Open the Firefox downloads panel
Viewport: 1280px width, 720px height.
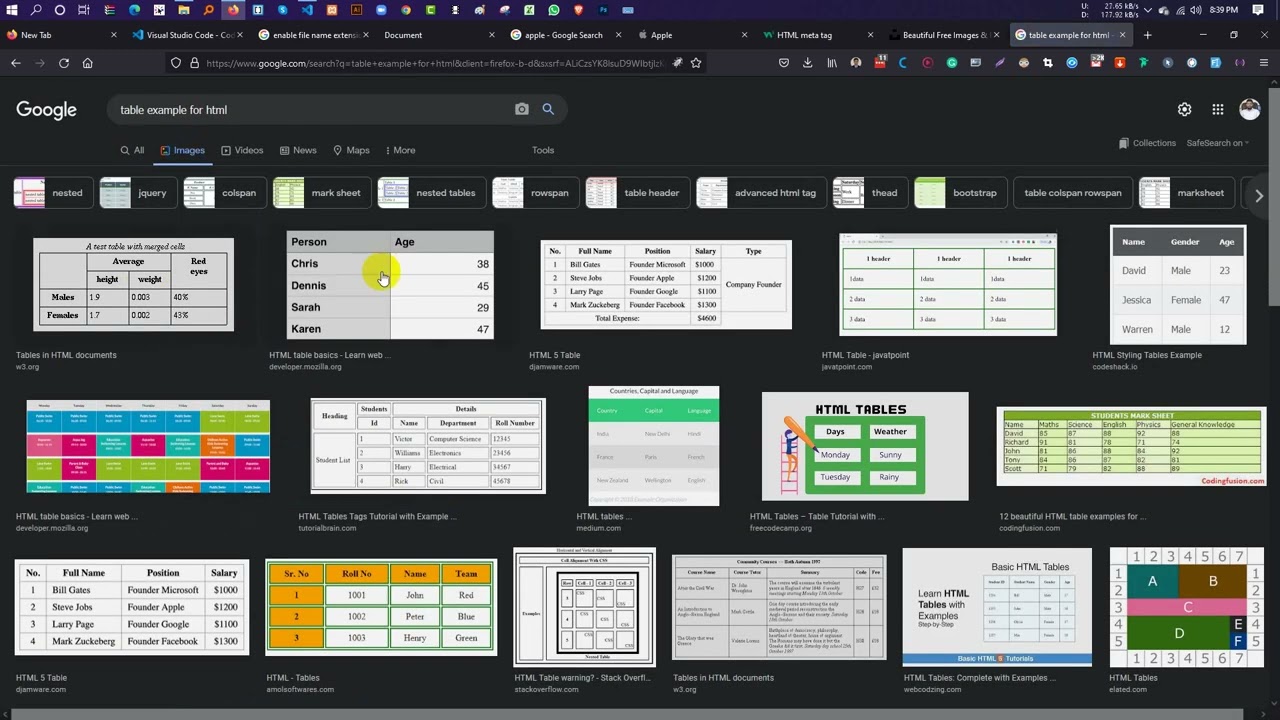point(808,63)
